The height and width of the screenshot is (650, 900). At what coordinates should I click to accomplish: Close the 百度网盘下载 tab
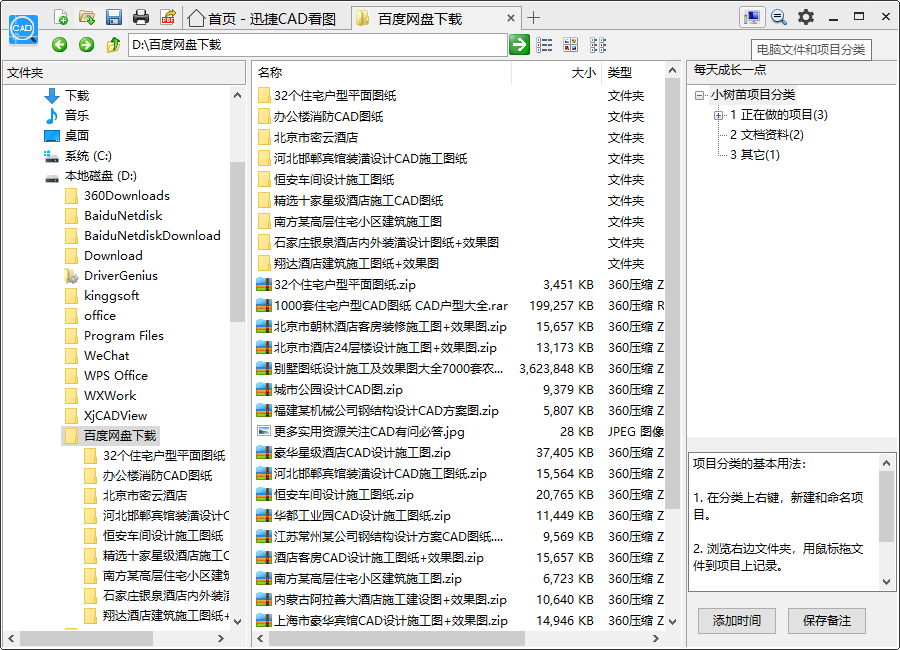(x=510, y=18)
